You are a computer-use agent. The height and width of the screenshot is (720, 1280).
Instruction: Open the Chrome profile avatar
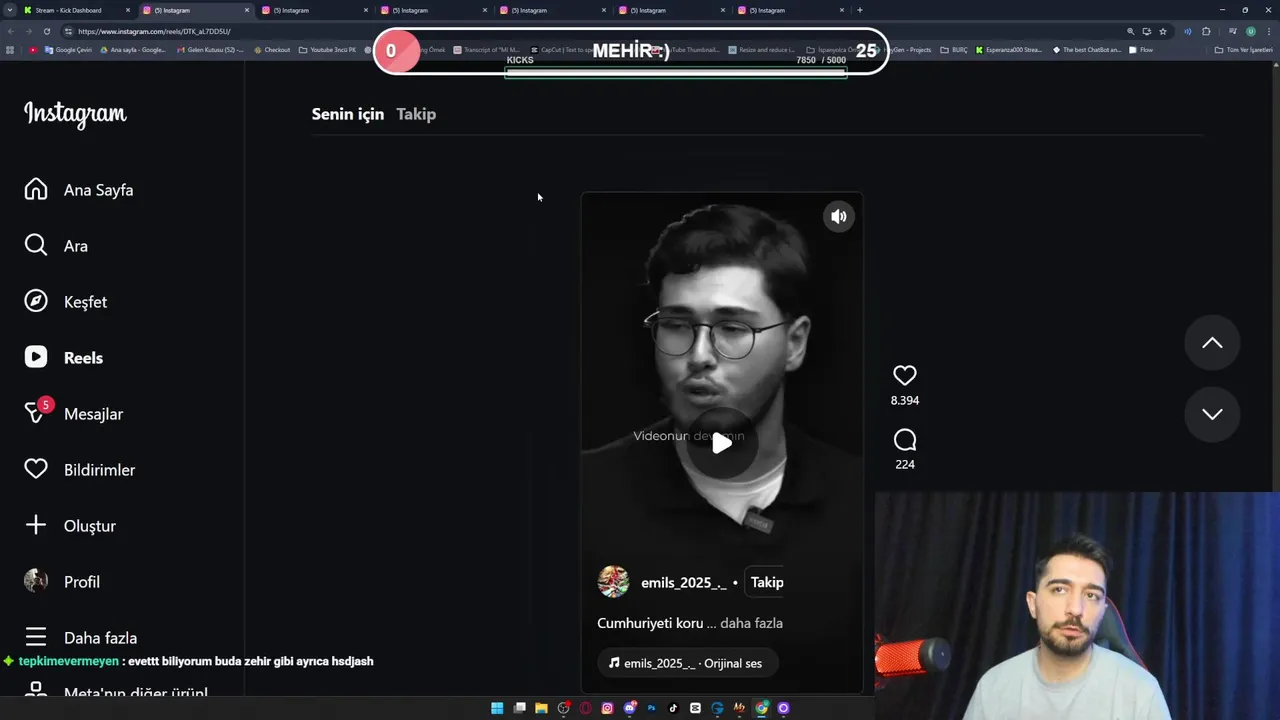(x=1251, y=31)
